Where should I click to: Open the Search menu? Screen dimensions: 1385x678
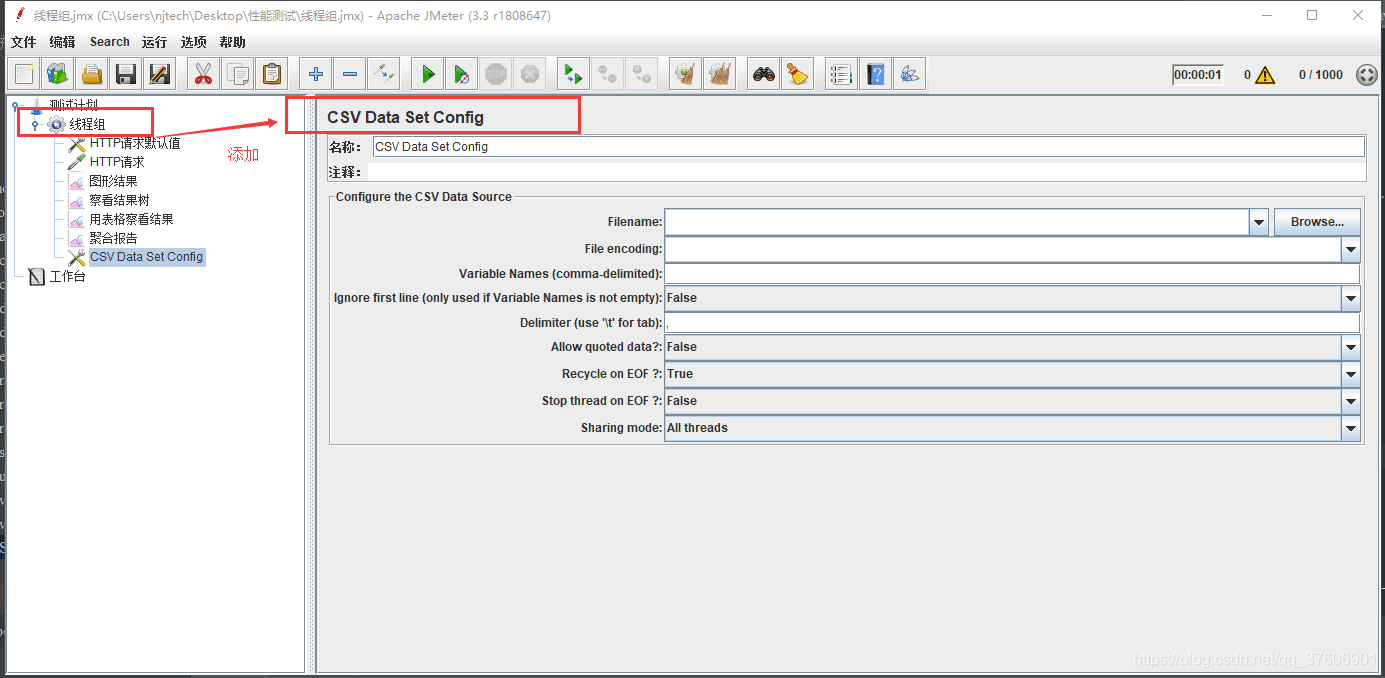109,42
